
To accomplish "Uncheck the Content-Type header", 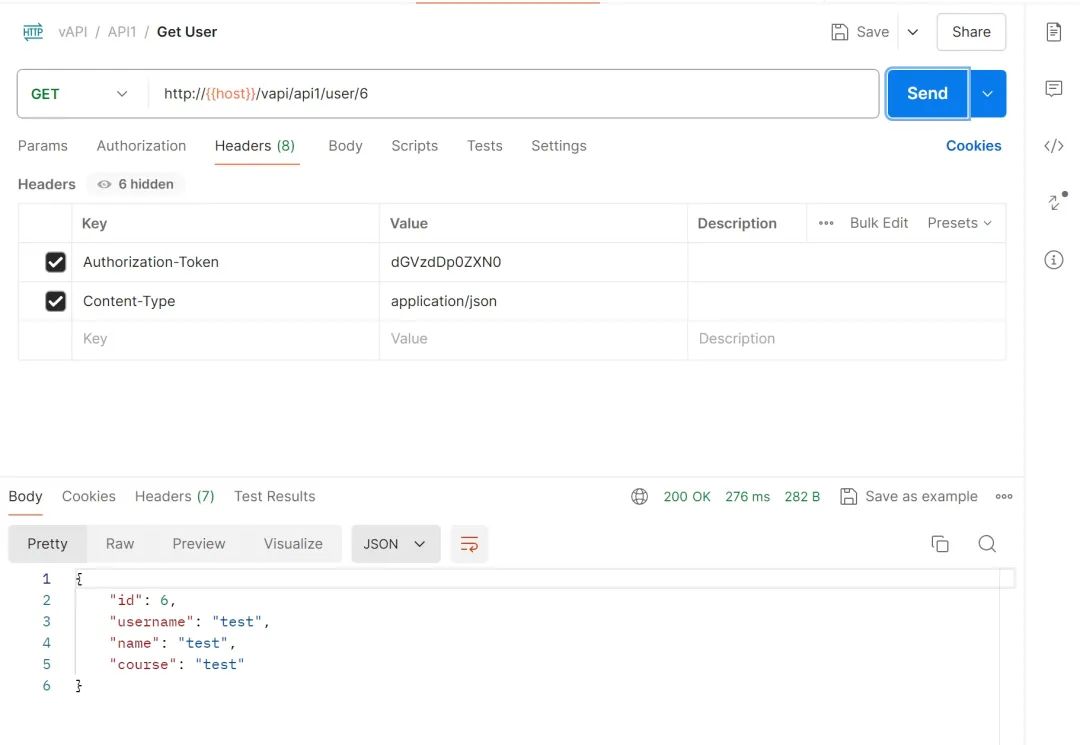I will click(x=55, y=302).
